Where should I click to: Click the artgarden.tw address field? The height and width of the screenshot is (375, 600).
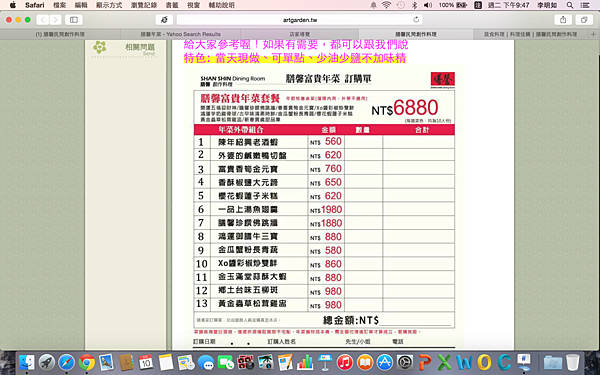coord(300,20)
